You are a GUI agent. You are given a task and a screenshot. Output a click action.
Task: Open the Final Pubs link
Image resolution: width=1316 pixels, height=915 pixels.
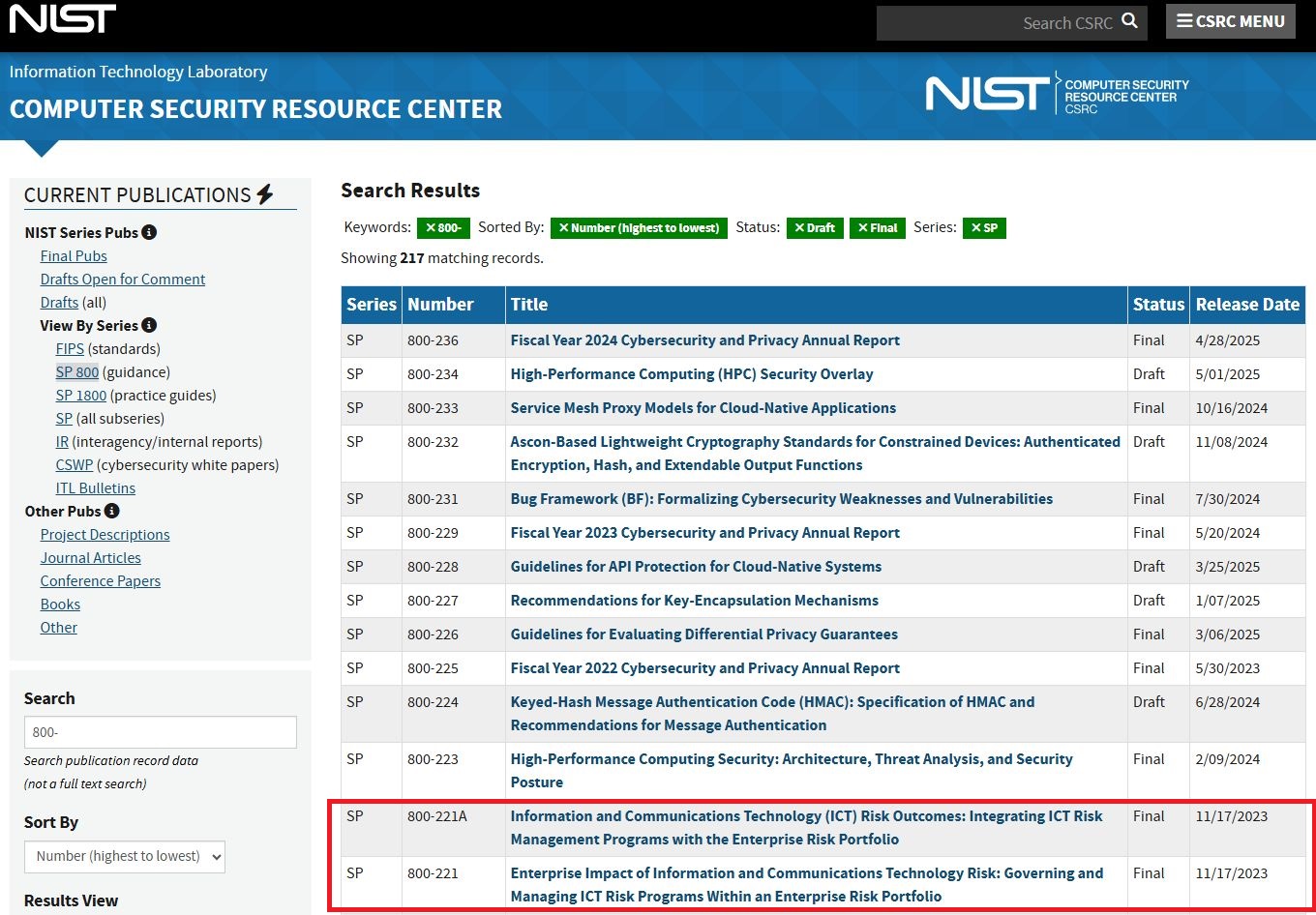point(74,255)
